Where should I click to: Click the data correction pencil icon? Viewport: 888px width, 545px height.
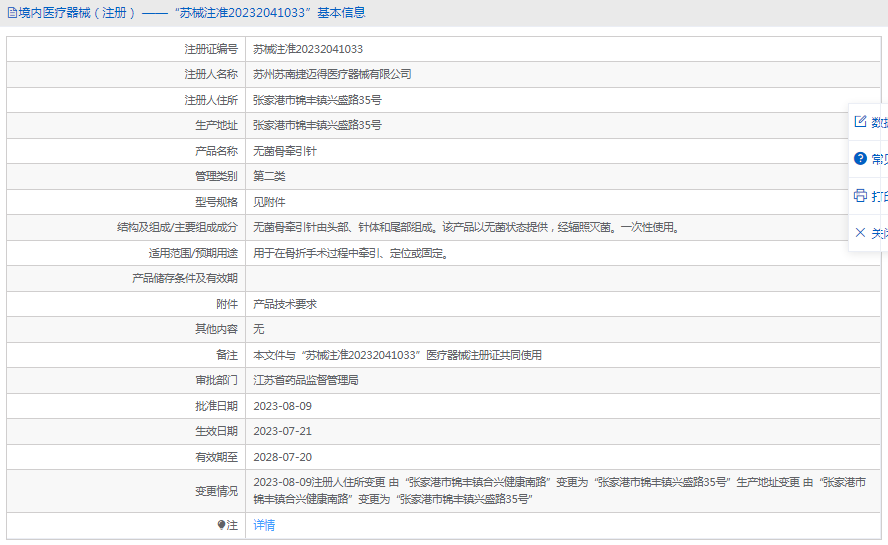click(860, 122)
